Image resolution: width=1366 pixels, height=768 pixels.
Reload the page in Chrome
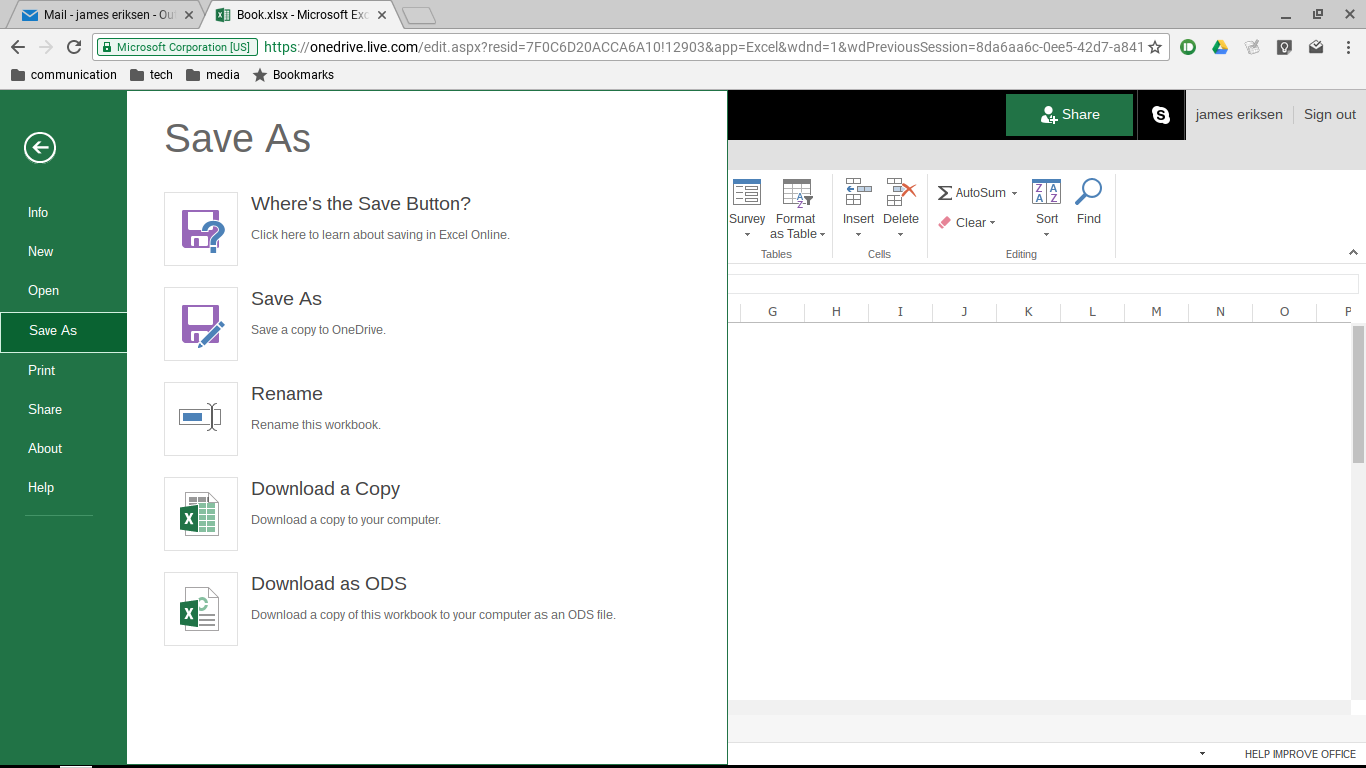74,47
